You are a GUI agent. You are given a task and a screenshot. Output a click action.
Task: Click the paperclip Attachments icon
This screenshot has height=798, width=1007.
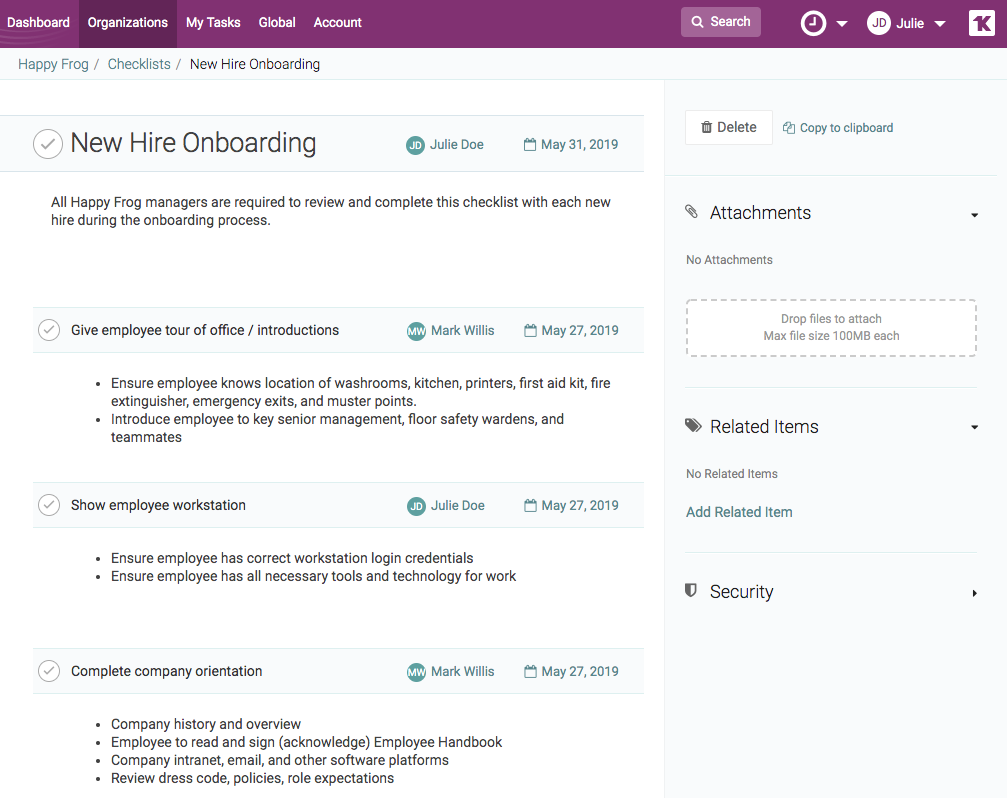point(692,212)
